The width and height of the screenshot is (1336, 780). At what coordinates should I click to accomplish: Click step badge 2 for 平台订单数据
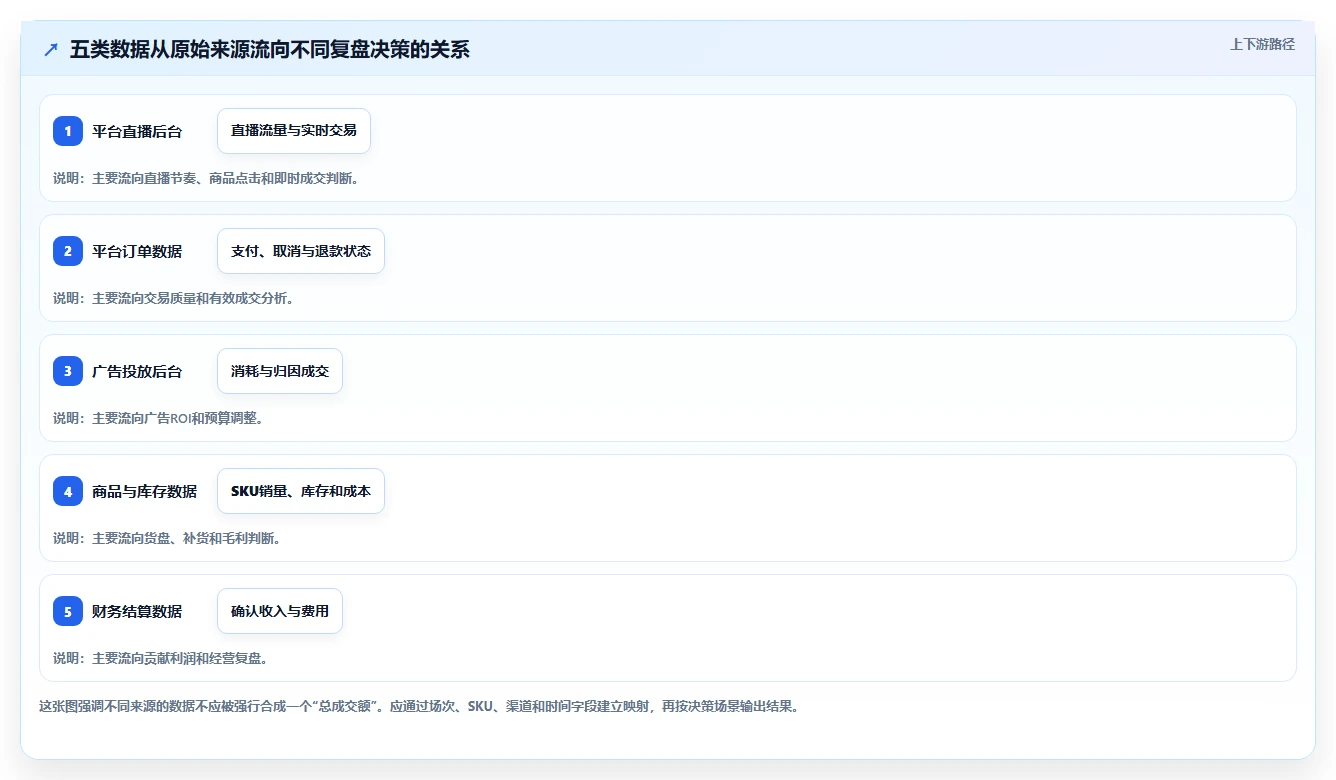pyautogui.click(x=68, y=251)
